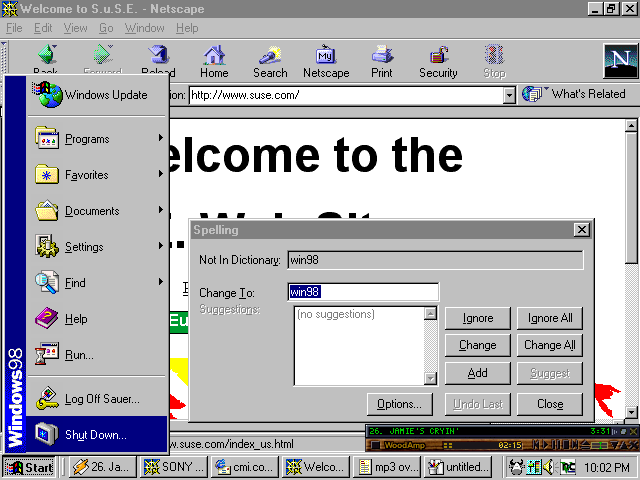This screenshot has height=480, width=640.
Task: Adjust the WoodAmp volume slider
Action: click(x=599, y=445)
